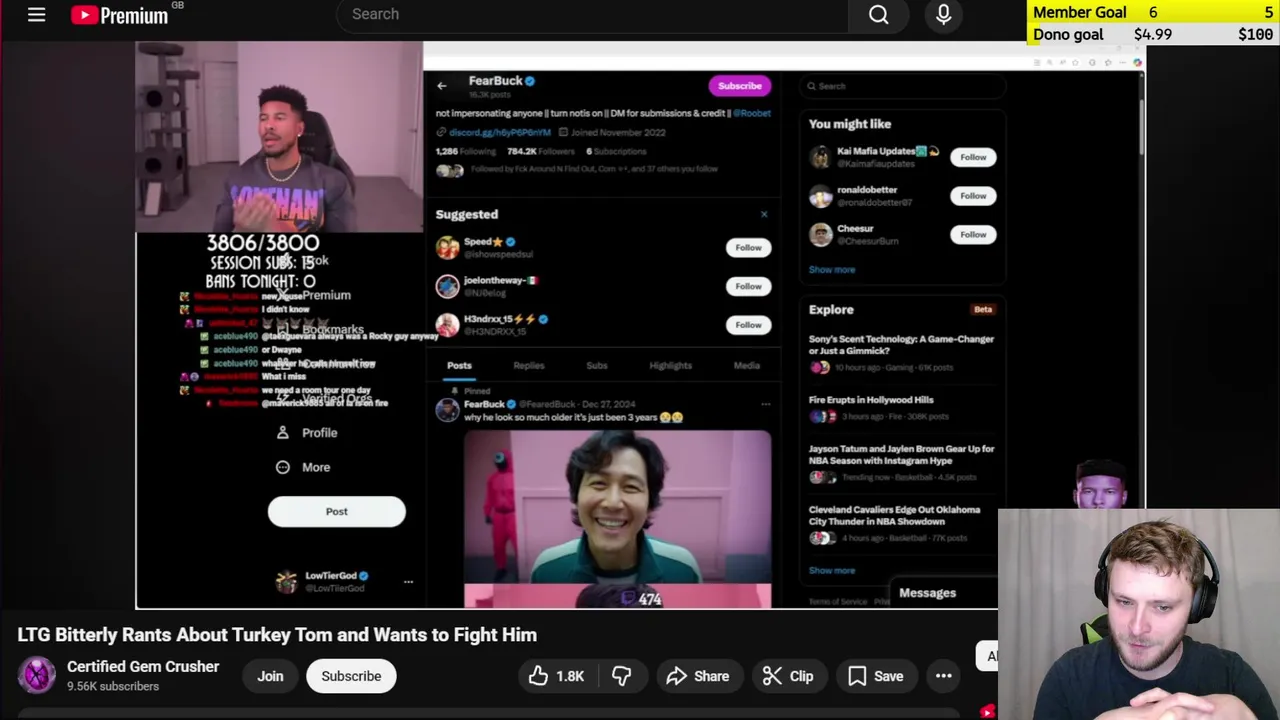Select the Media tab on profile
This screenshot has height=720, width=1280.
tap(747, 366)
